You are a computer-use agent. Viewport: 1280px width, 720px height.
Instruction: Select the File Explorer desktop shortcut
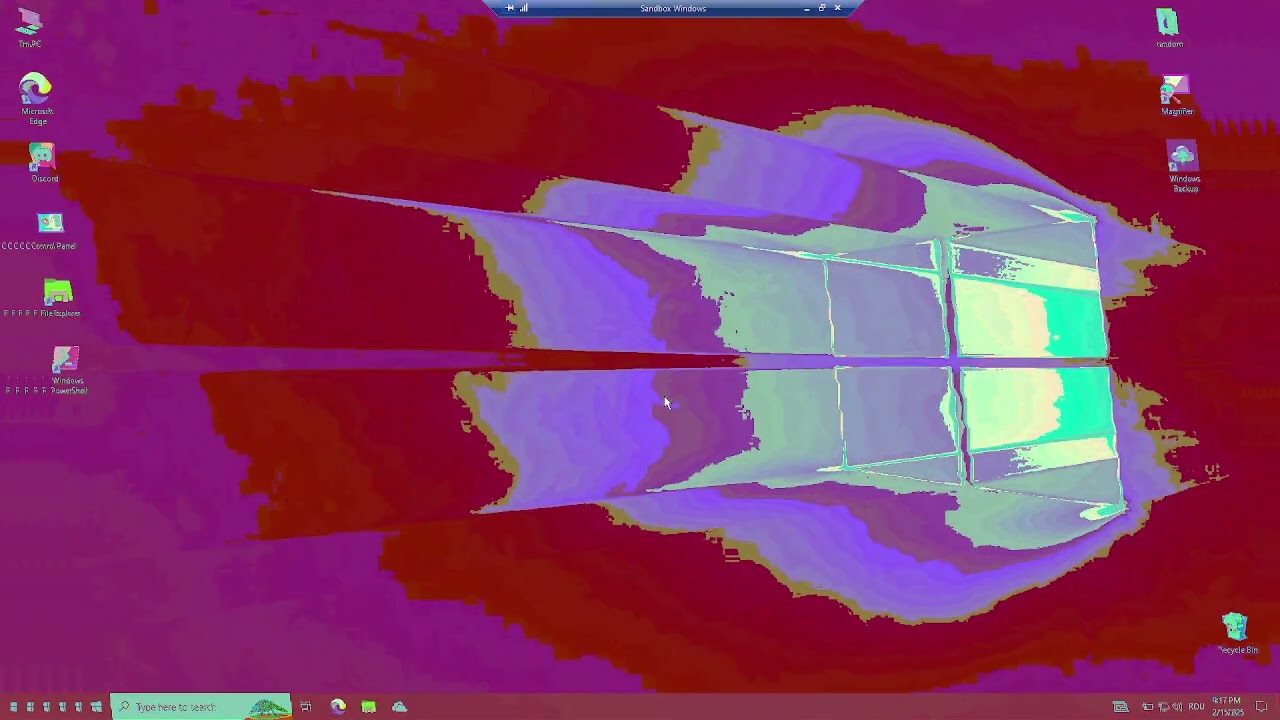[x=58, y=298]
